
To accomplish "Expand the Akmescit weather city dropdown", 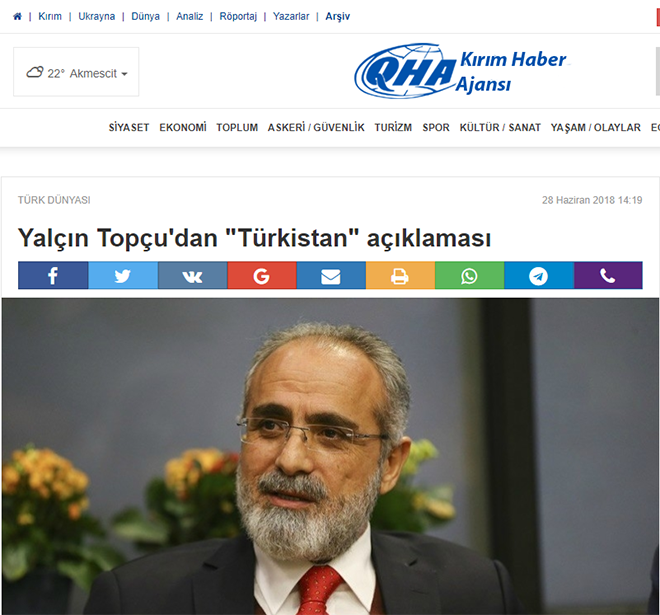I will point(76,72).
